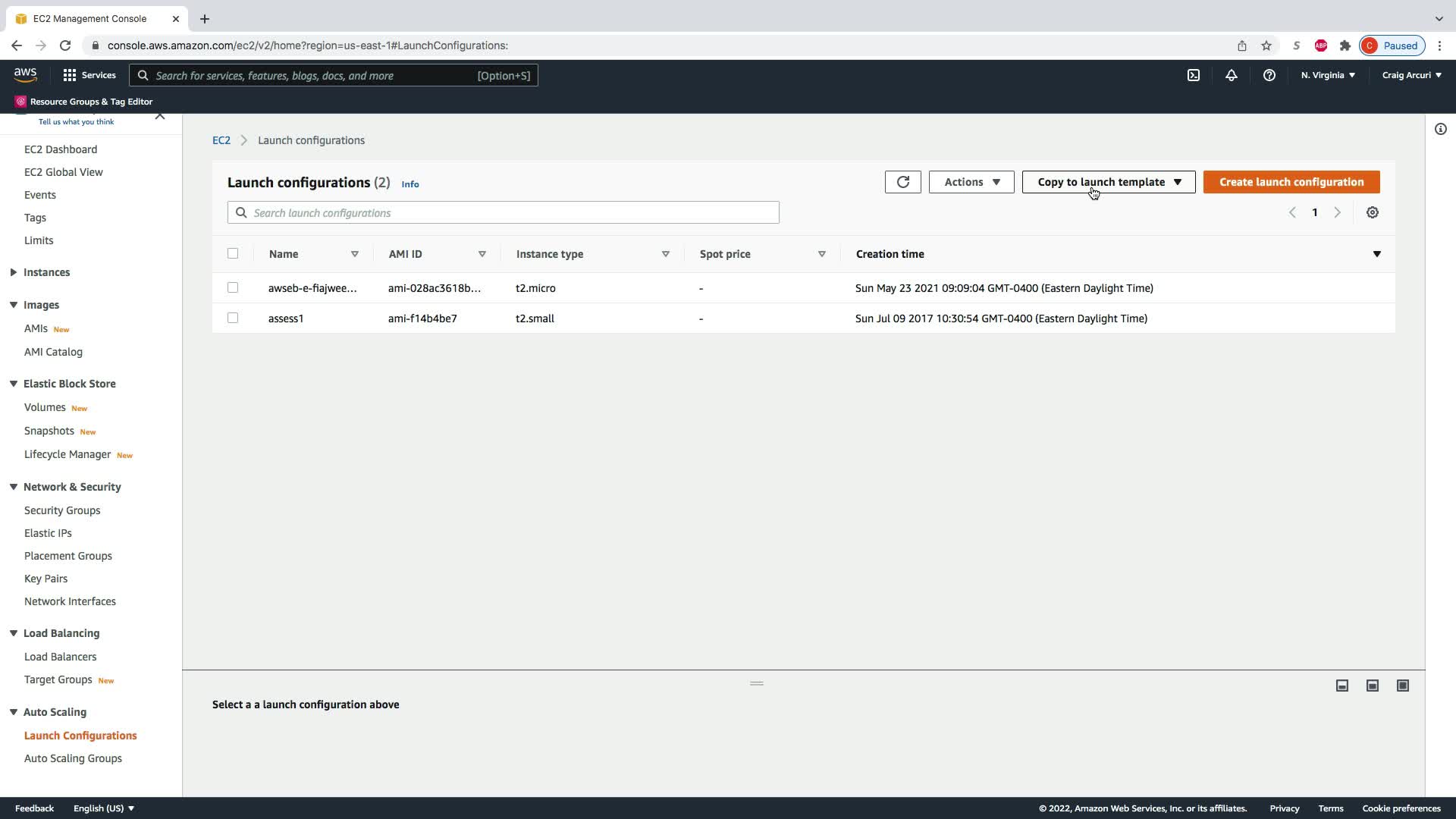
Task: Click the refresh launch configurations icon
Action: pyautogui.click(x=902, y=182)
